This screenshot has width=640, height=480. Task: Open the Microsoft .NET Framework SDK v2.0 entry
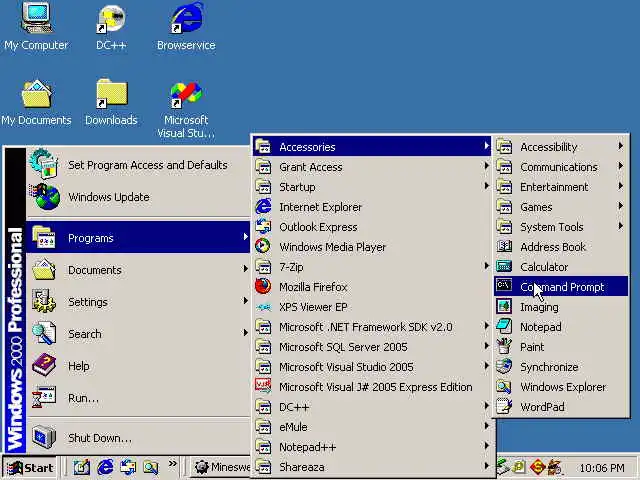coord(372,327)
